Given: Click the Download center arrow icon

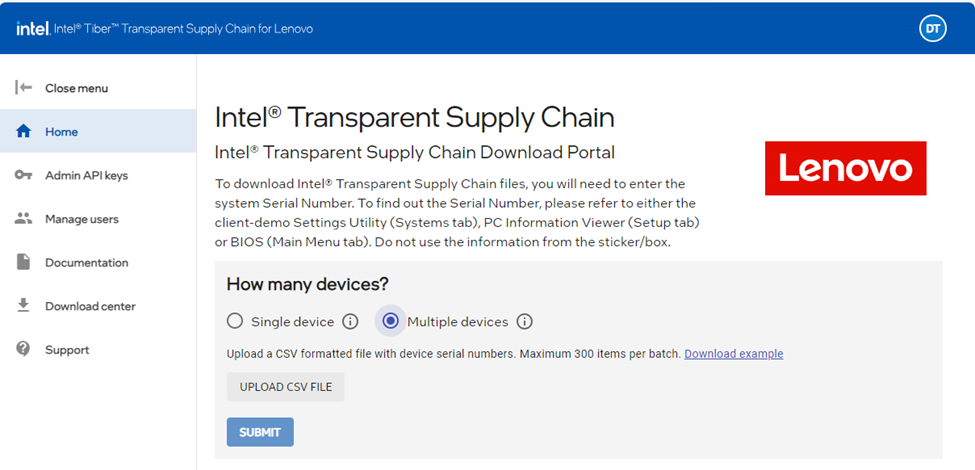Looking at the screenshot, I should tap(23, 305).
